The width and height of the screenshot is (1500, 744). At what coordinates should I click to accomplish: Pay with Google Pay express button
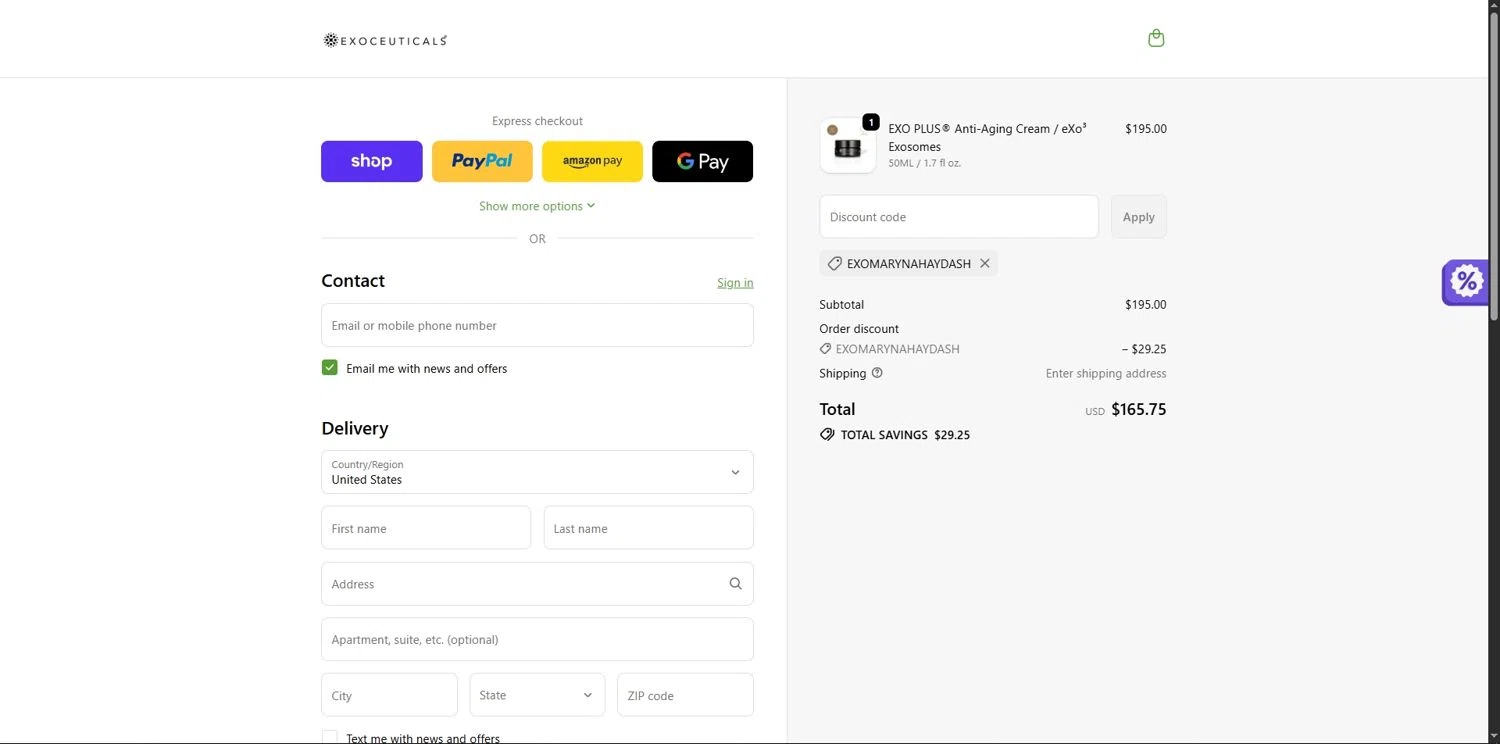coord(702,161)
